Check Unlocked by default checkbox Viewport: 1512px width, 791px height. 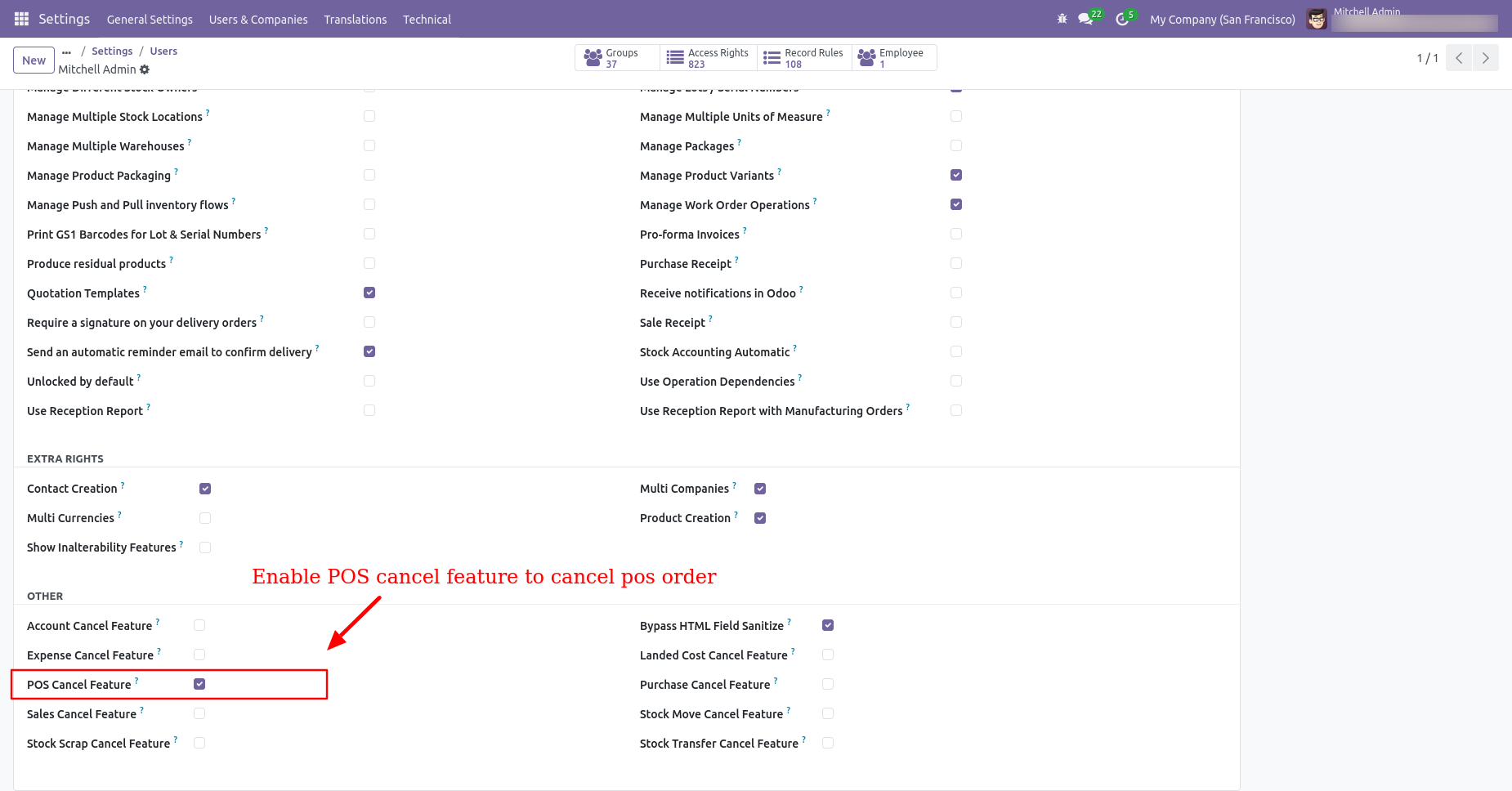(369, 381)
